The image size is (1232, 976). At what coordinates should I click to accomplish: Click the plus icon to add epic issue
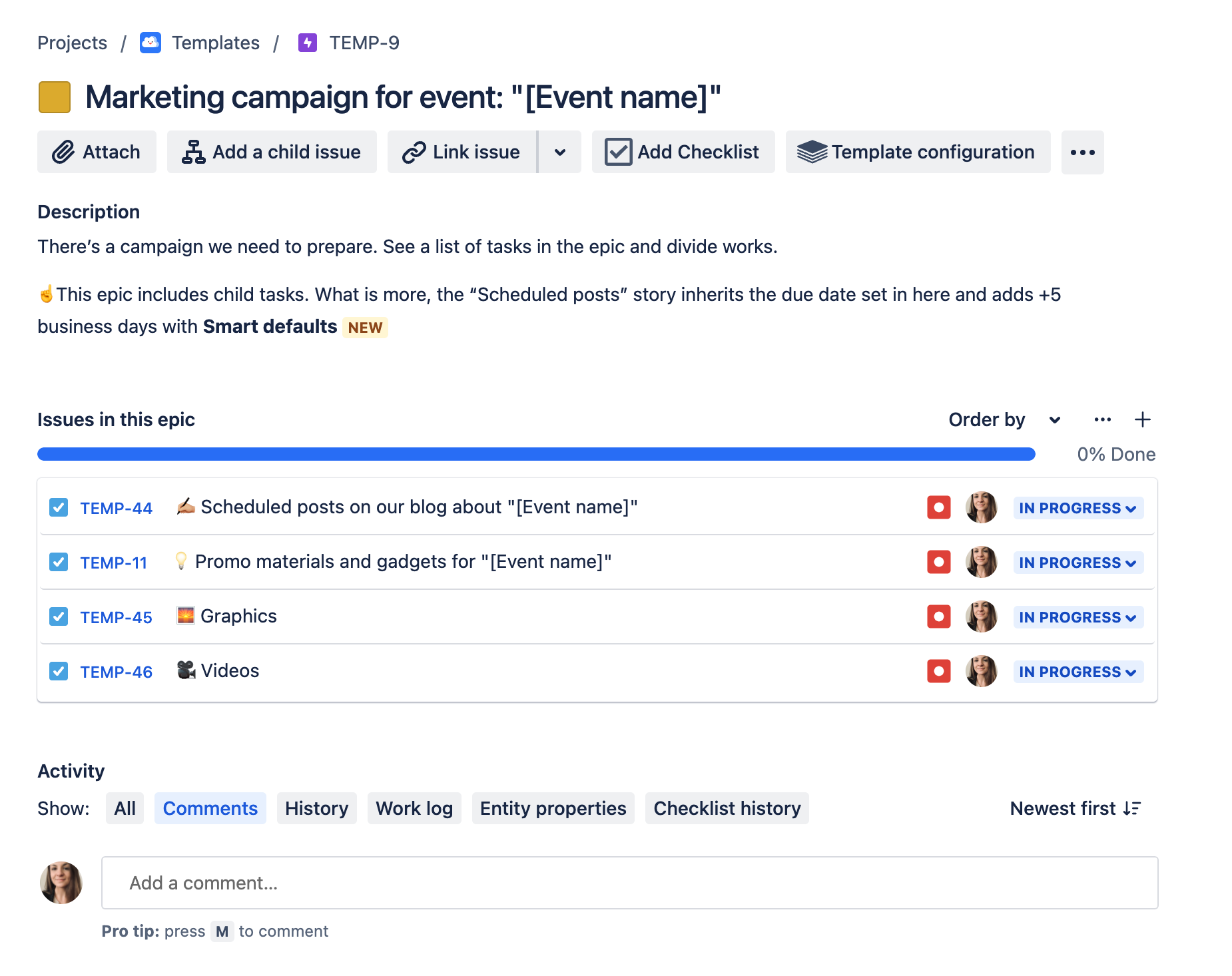1143,419
